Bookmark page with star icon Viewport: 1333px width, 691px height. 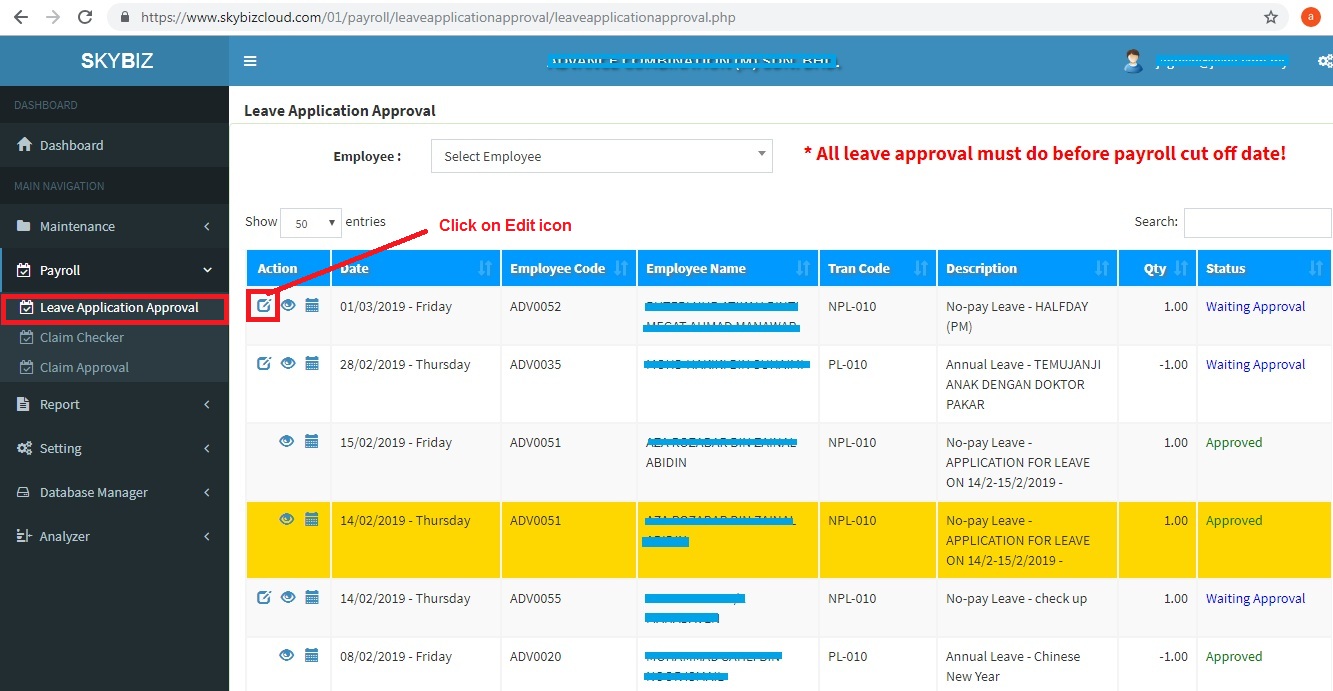pos(1271,17)
